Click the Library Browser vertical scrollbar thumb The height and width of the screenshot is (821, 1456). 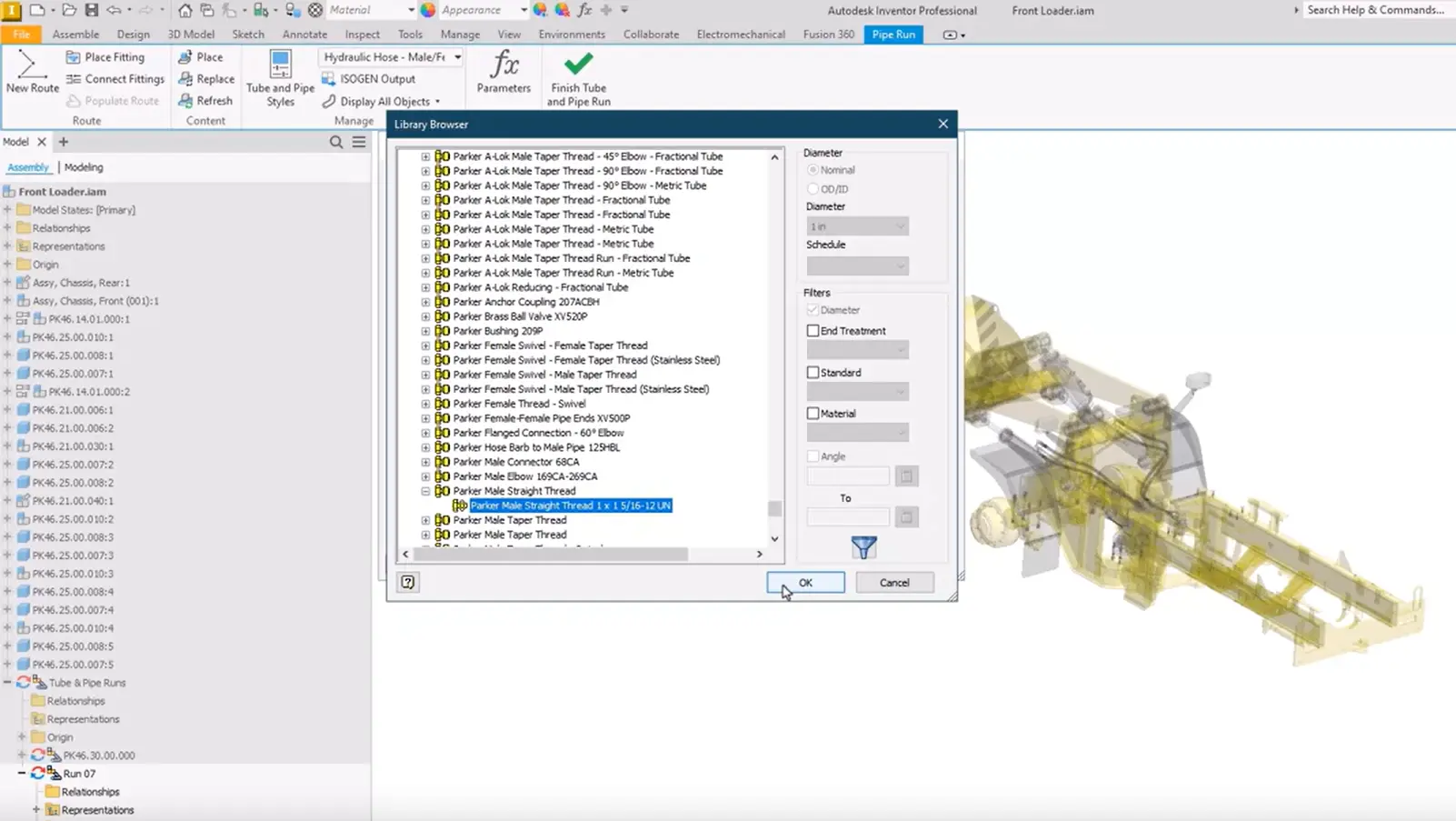[774, 508]
